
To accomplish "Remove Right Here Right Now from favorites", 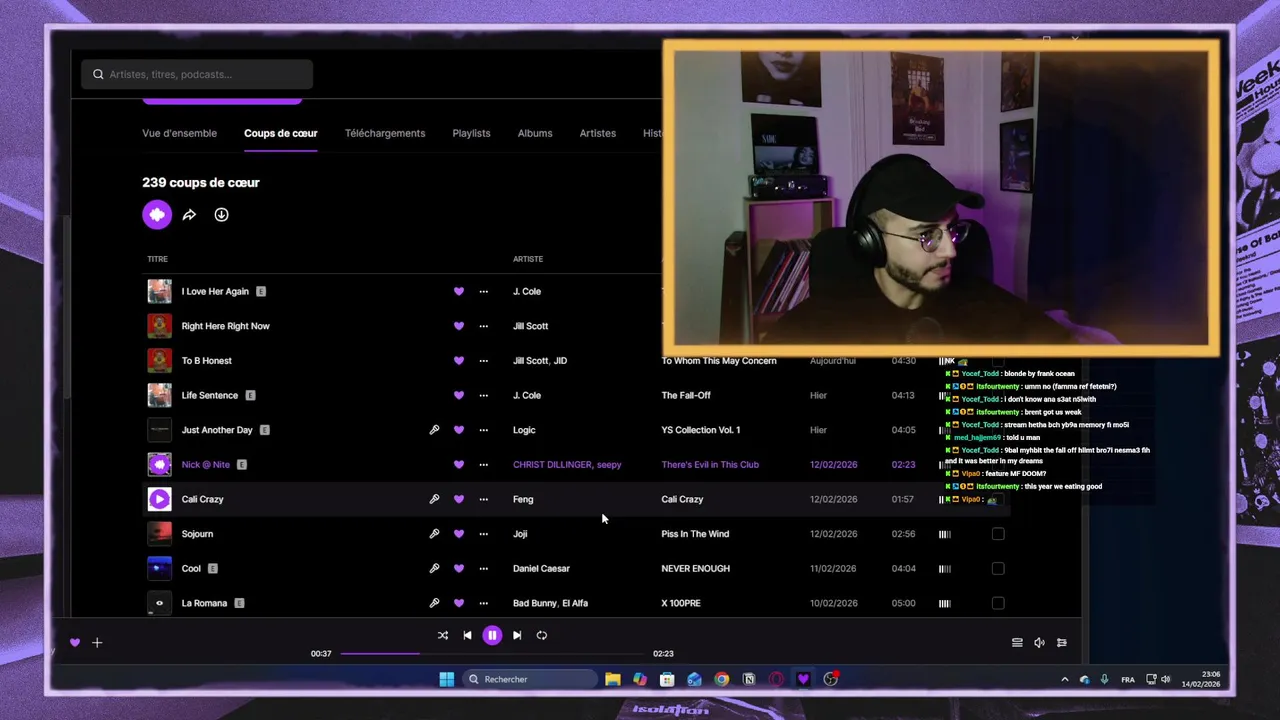I will pos(459,326).
